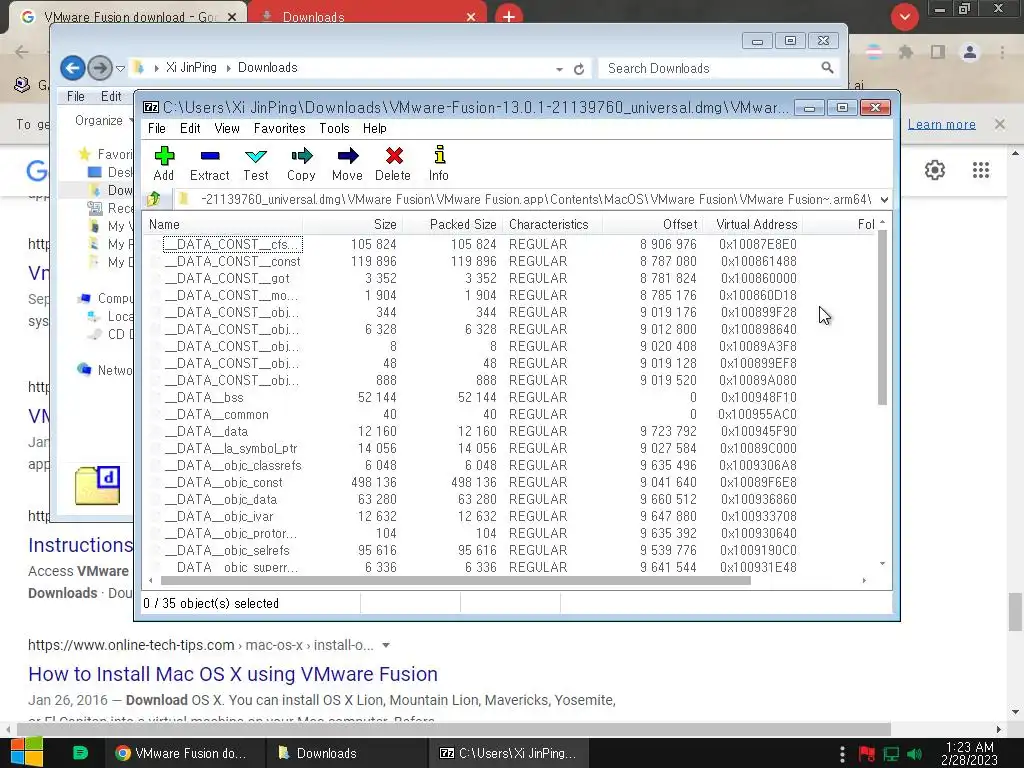This screenshot has width=1024, height=768.
Task: Open the 7-Zip View menu
Action: point(227,128)
